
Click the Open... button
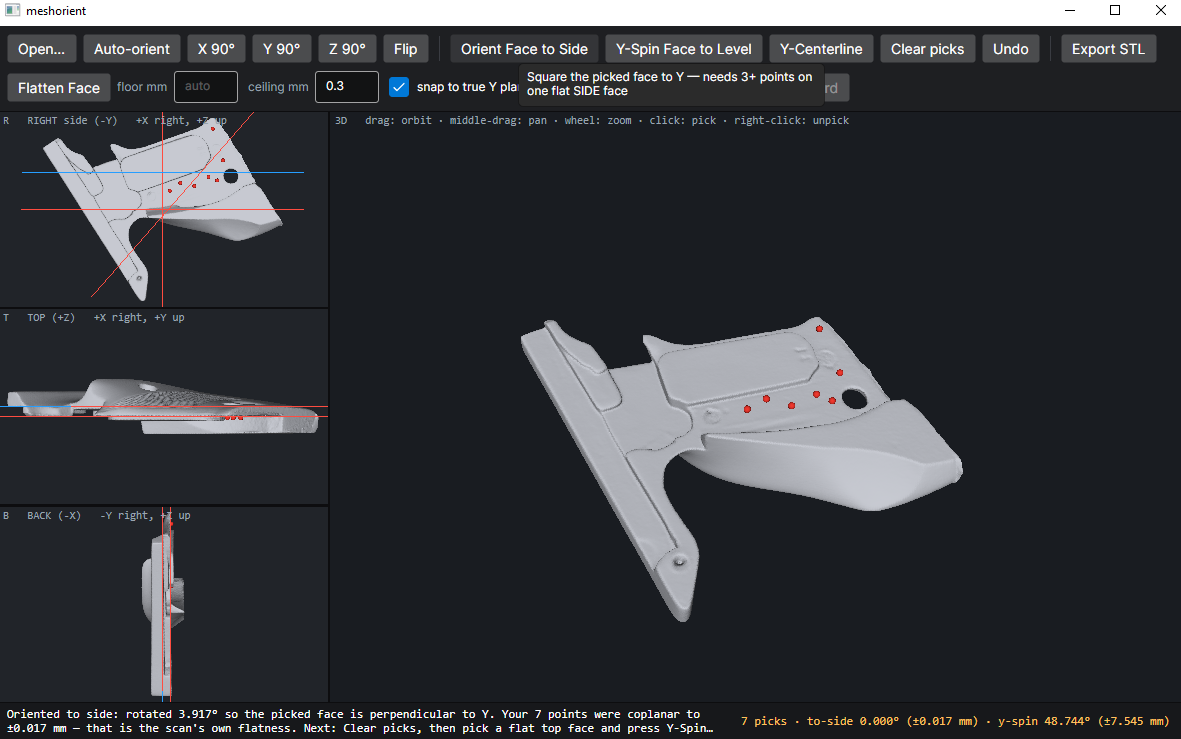coord(41,49)
